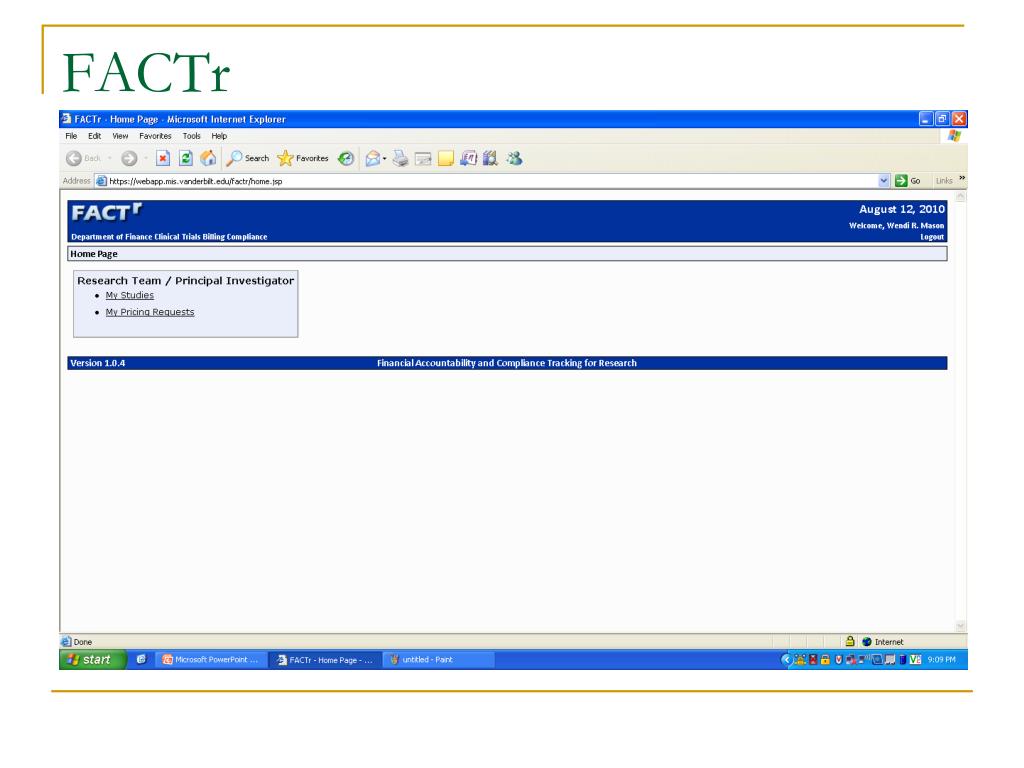Viewport: 1024px width, 768px height.
Task: Expand the Back button history dropdown
Action: [110, 159]
